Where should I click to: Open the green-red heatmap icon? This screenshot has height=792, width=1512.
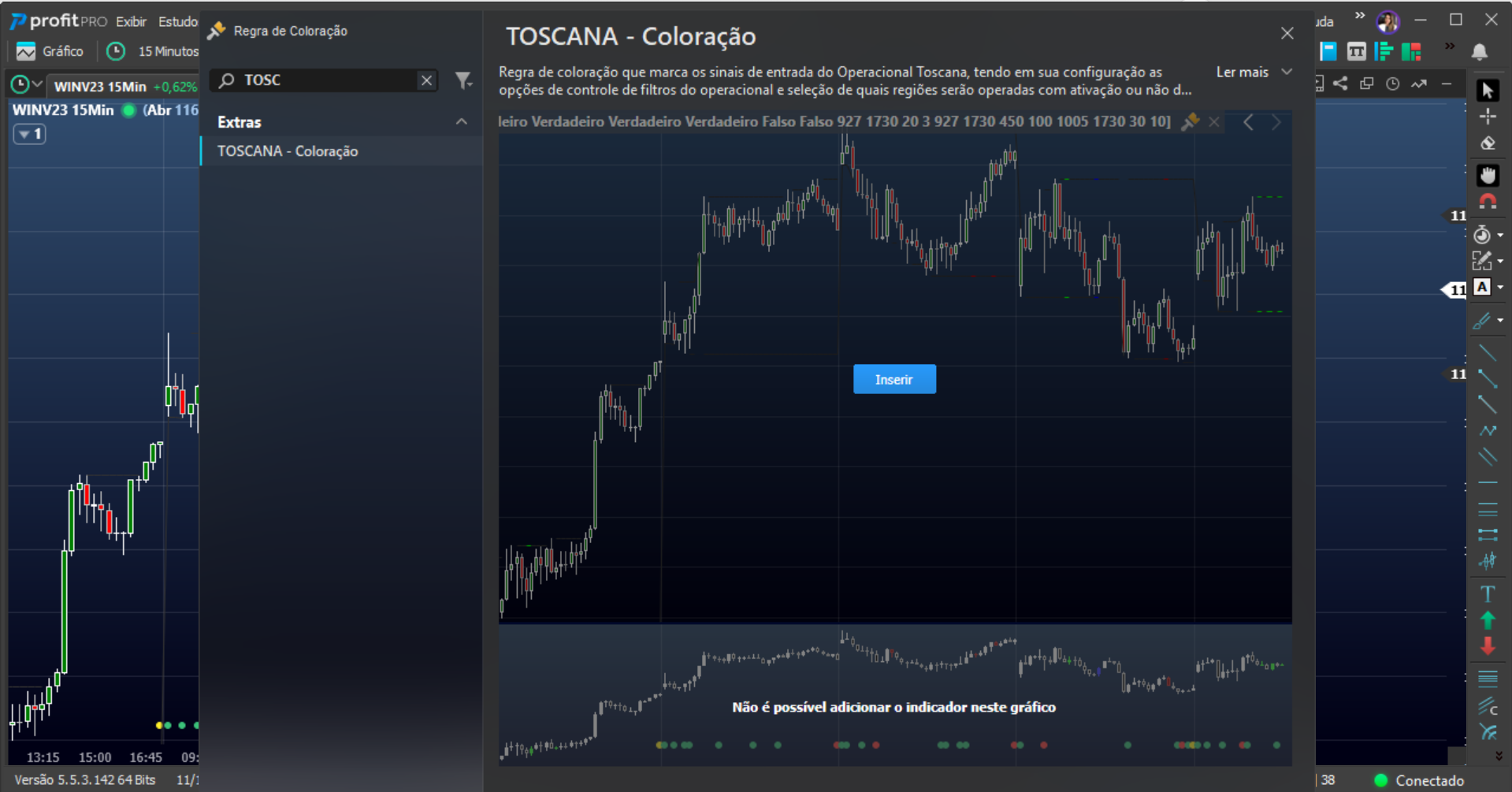(x=1410, y=52)
